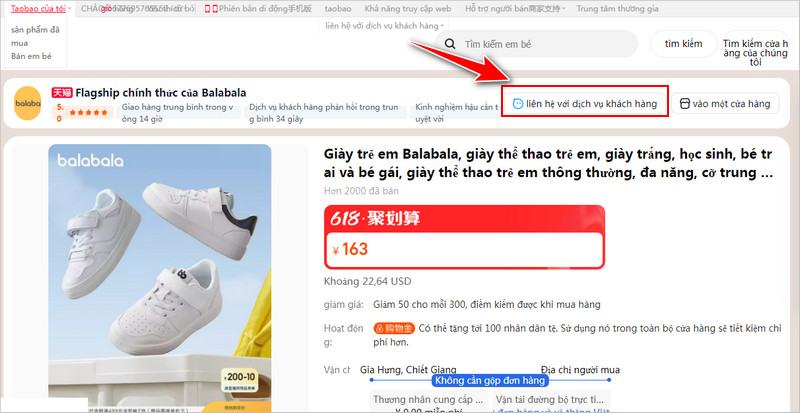The width and height of the screenshot is (800, 413).
Task: Click the customer service chat face icon
Action: point(518,104)
